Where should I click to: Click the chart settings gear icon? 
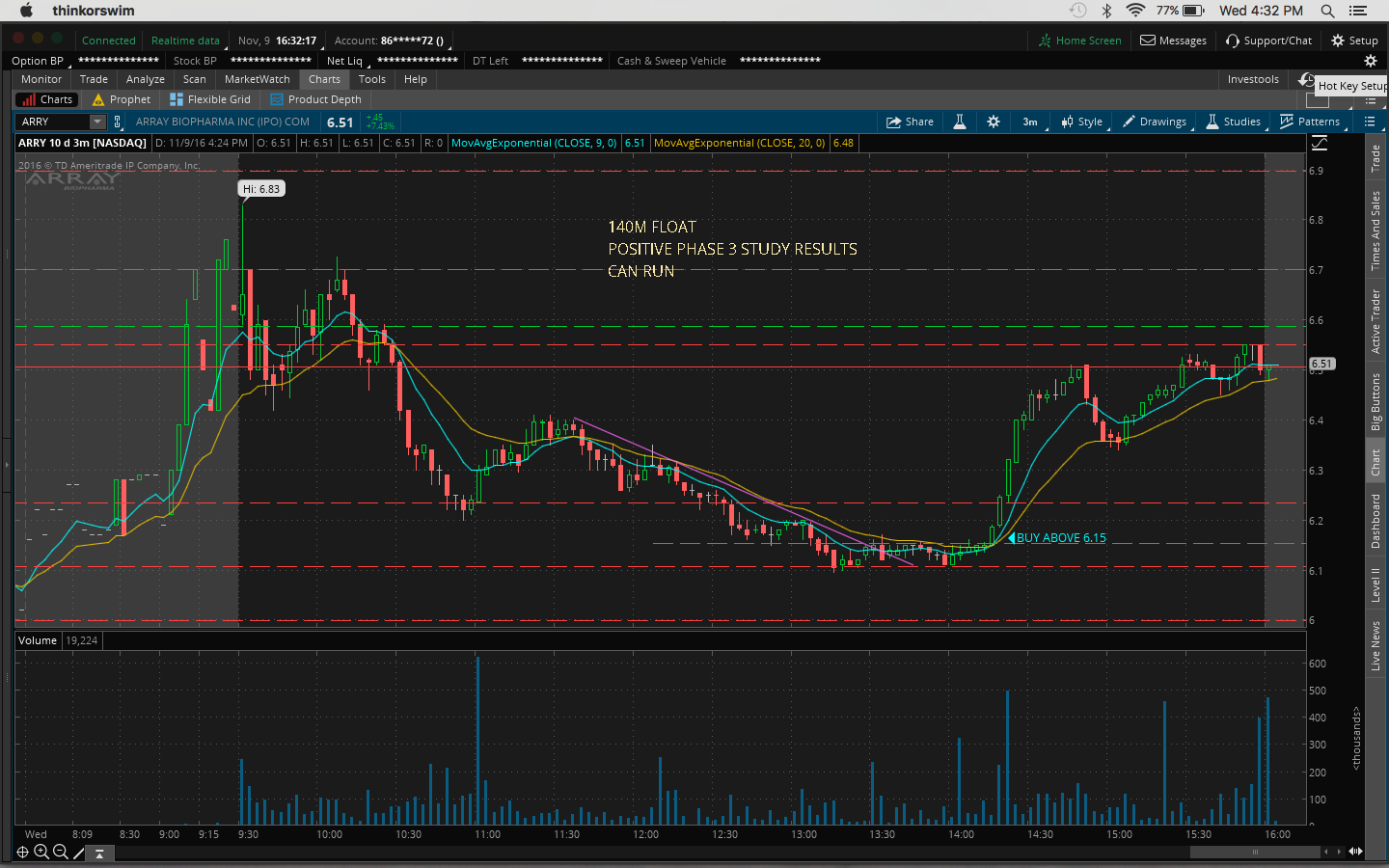994,122
